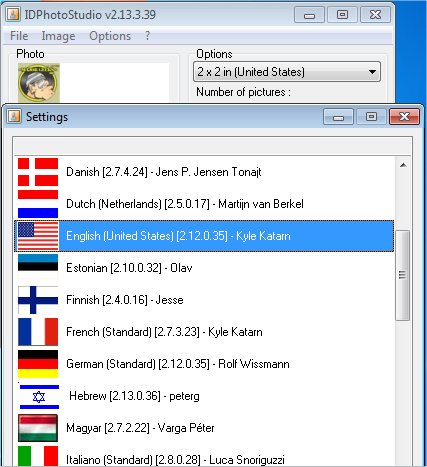Maximize the Settings window
The height and width of the screenshot is (467, 427).
371,116
